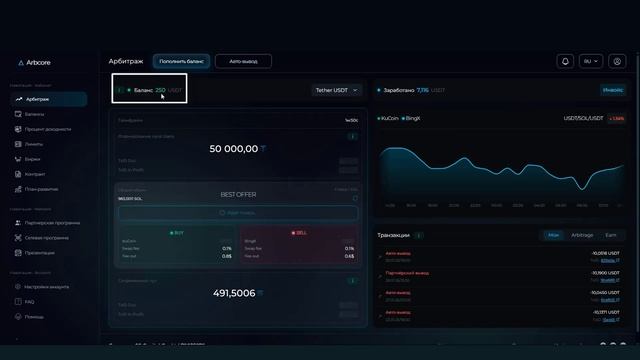The width and height of the screenshot is (640, 360).
Task: Click the Настройки аккаунта gear icon
Action: coord(18,287)
